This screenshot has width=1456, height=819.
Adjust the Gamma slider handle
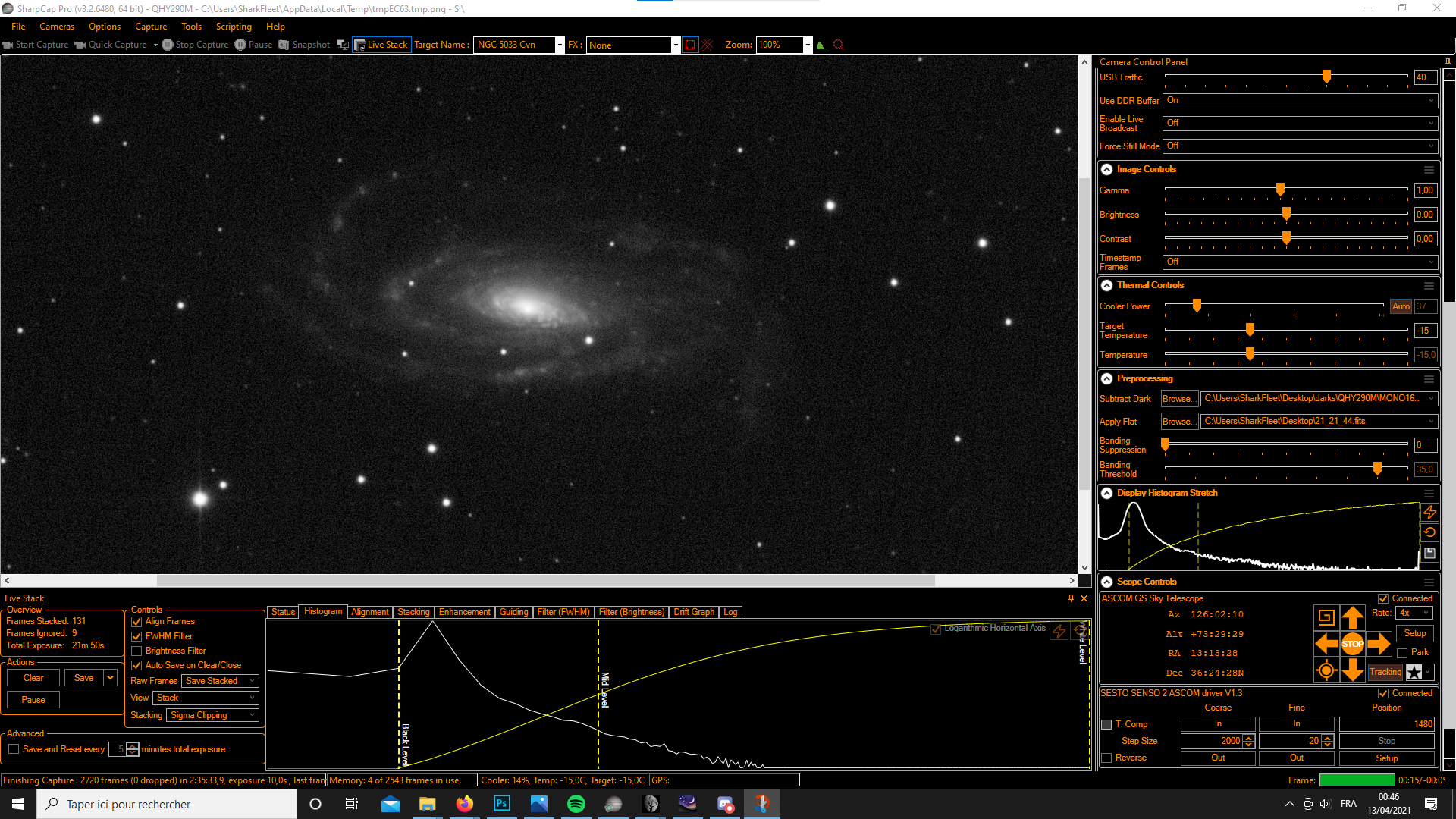(x=1280, y=190)
